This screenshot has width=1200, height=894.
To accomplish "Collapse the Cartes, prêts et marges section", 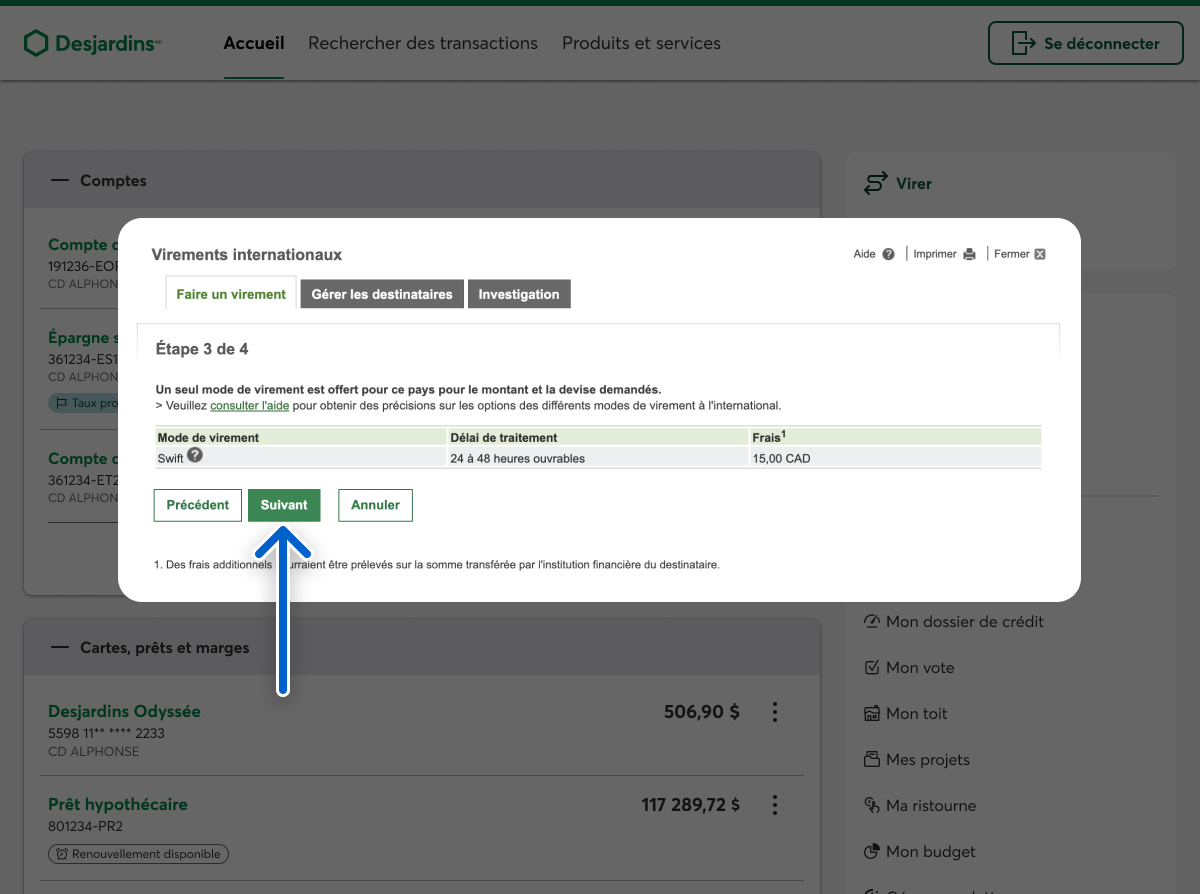I will (x=60, y=648).
